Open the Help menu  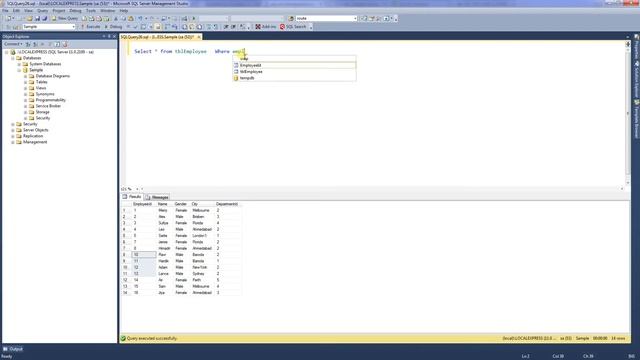[x=124, y=11]
